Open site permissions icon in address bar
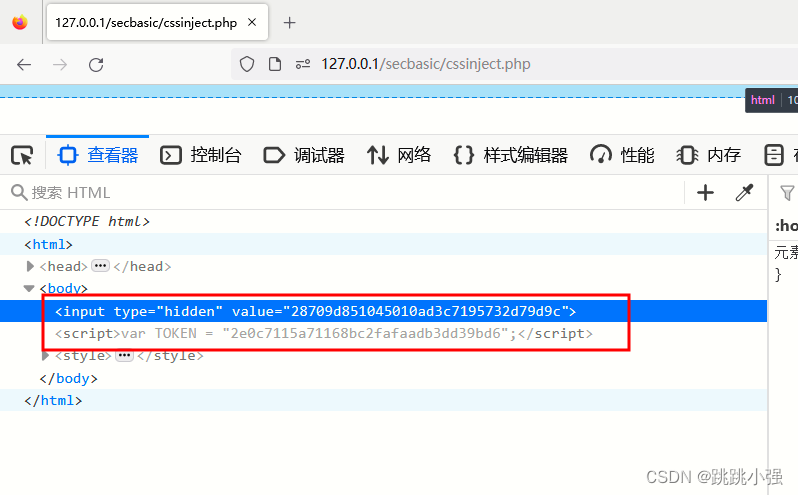The width and height of the screenshot is (798, 495). tap(303, 64)
